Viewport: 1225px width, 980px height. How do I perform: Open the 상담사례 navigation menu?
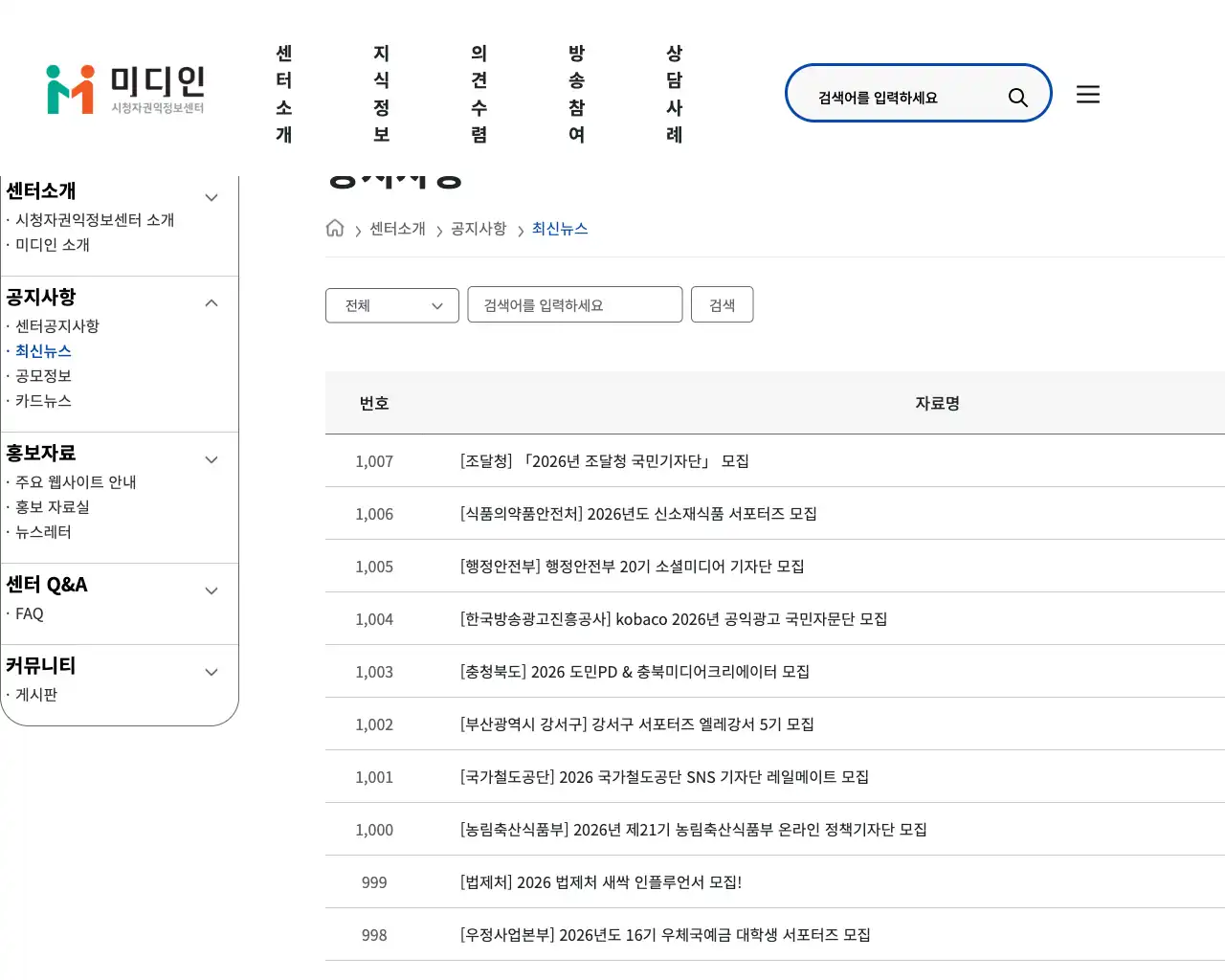point(674,94)
